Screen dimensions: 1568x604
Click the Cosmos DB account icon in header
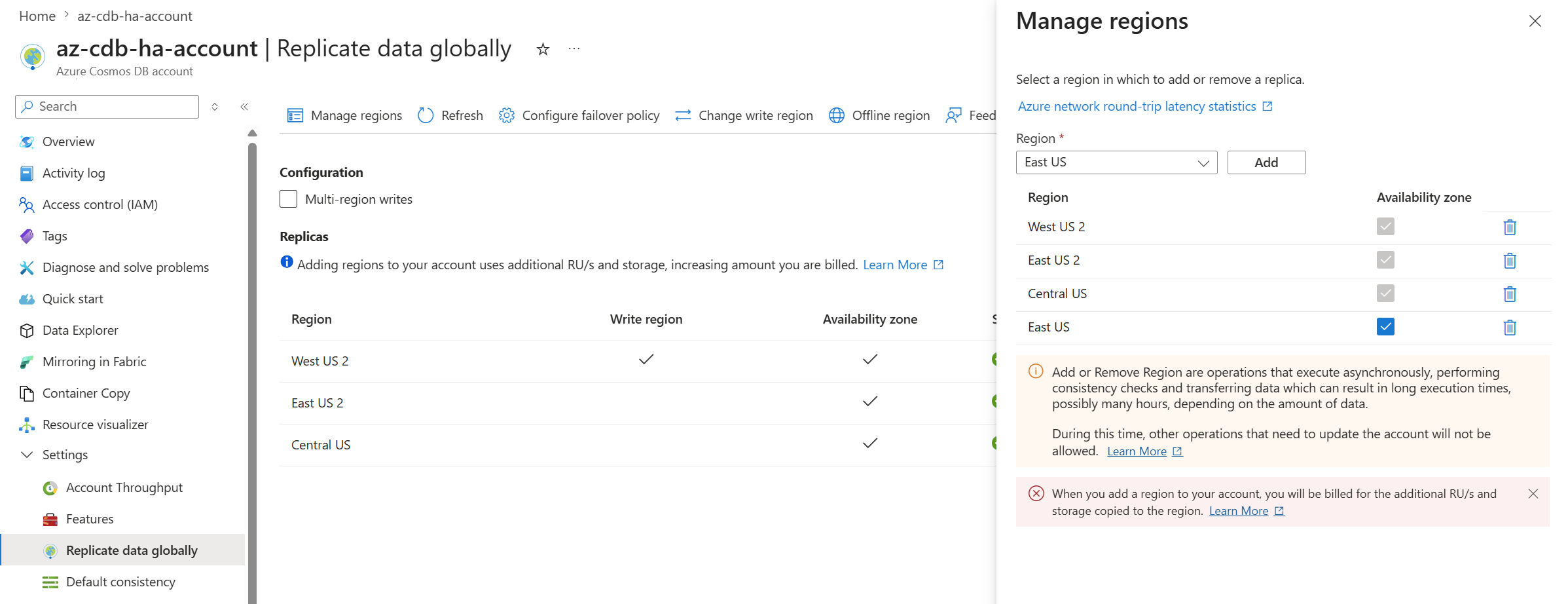(x=33, y=56)
